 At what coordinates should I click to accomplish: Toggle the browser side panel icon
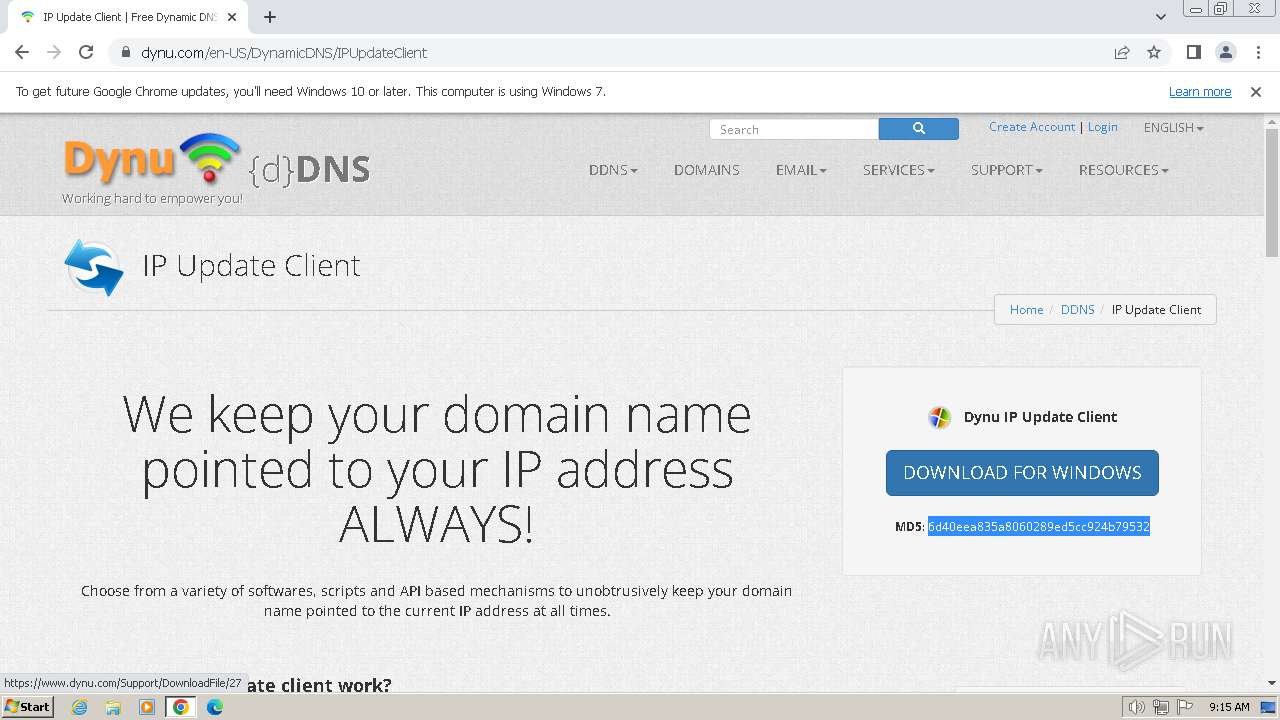1193,52
